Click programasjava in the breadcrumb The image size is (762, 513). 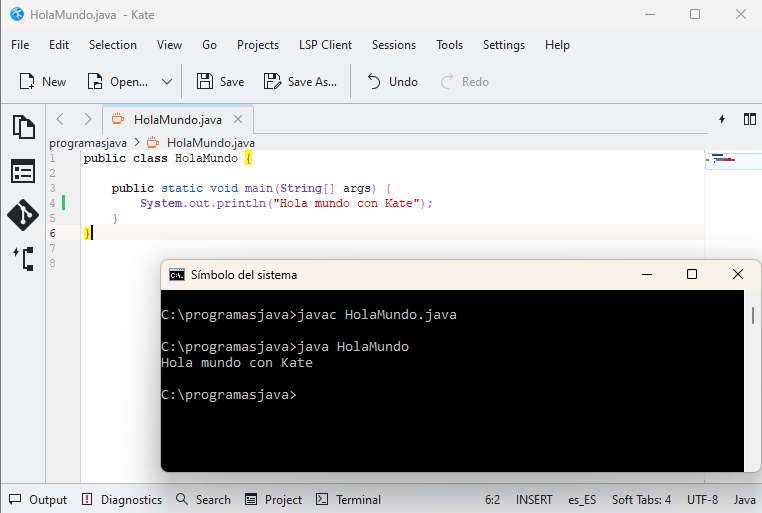88,143
